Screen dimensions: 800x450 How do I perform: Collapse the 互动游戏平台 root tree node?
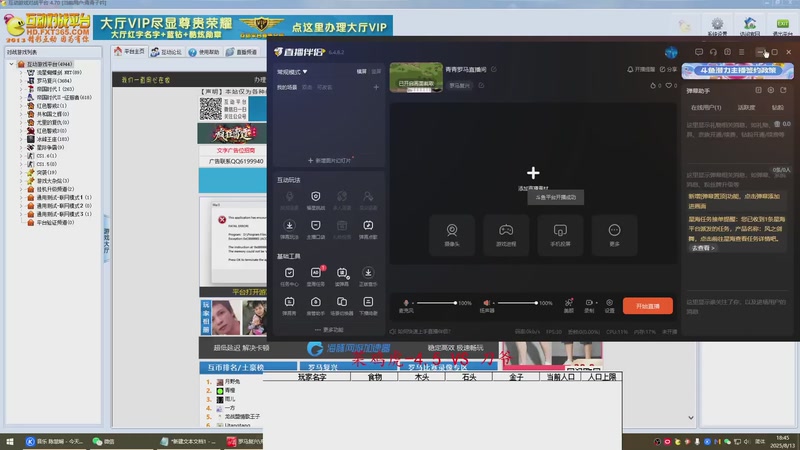point(12,64)
